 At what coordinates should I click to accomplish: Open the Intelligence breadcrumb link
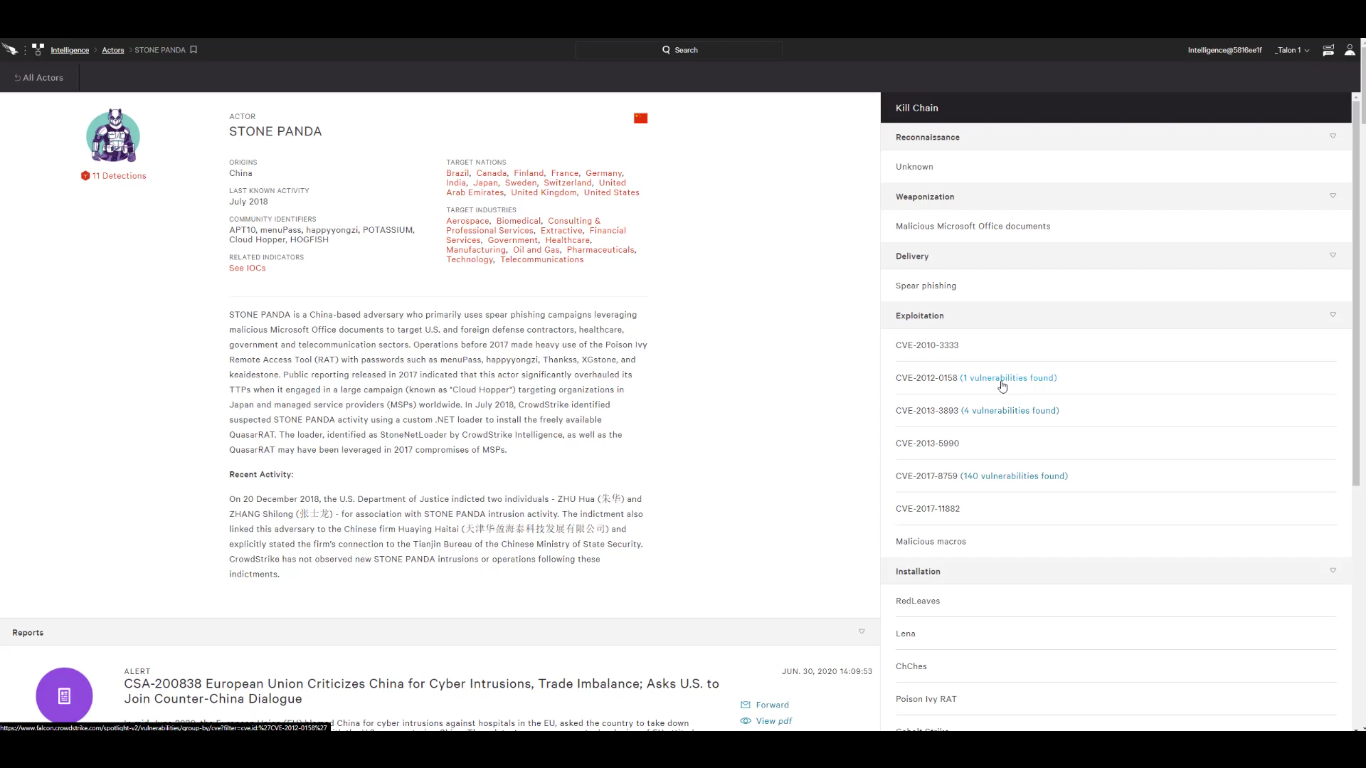point(70,50)
